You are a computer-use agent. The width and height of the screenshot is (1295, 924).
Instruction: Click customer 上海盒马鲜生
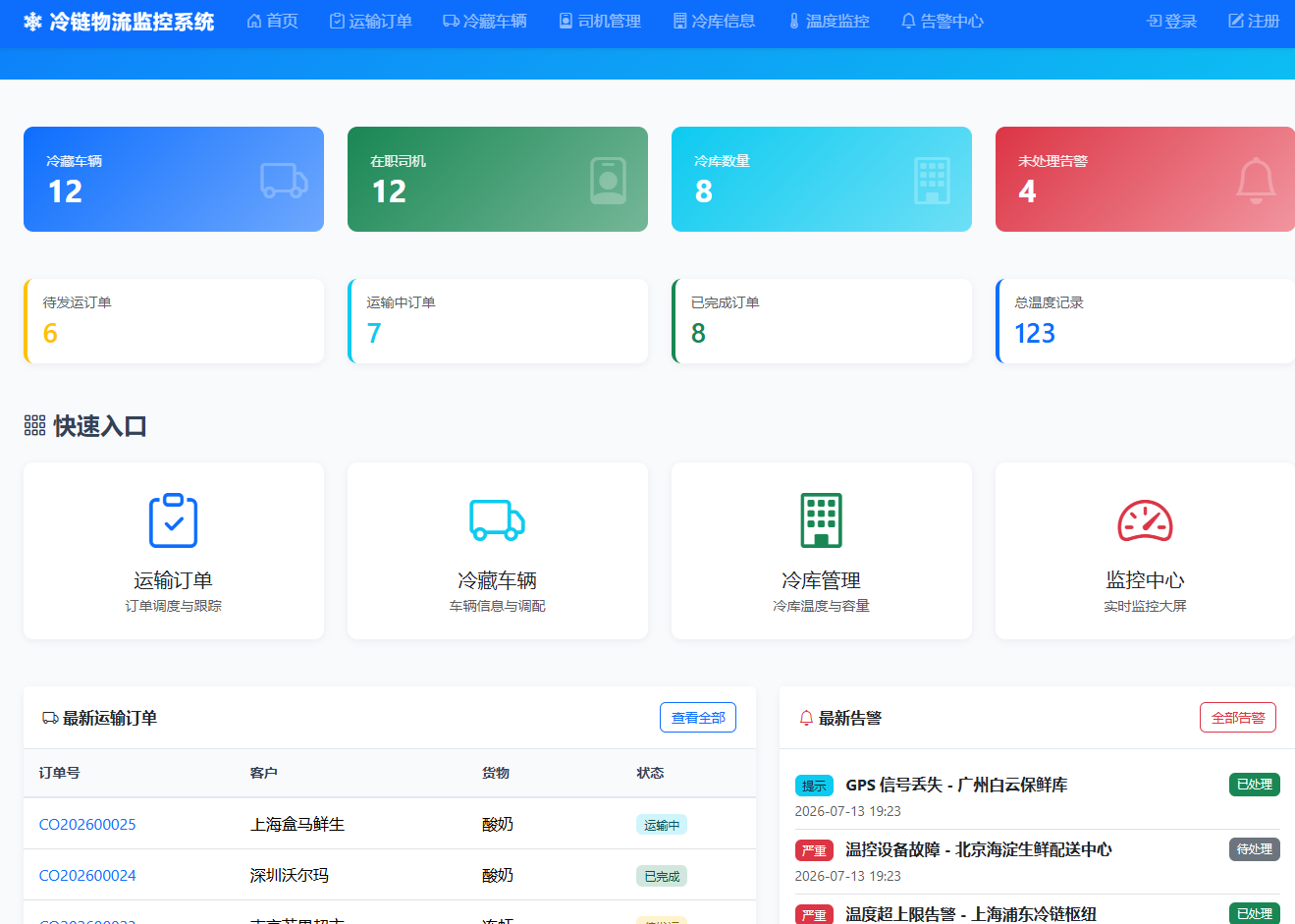[x=297, y=824]
